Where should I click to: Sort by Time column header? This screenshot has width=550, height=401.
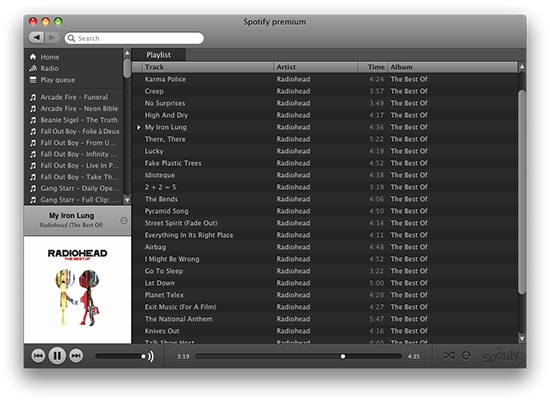(373, 67)
